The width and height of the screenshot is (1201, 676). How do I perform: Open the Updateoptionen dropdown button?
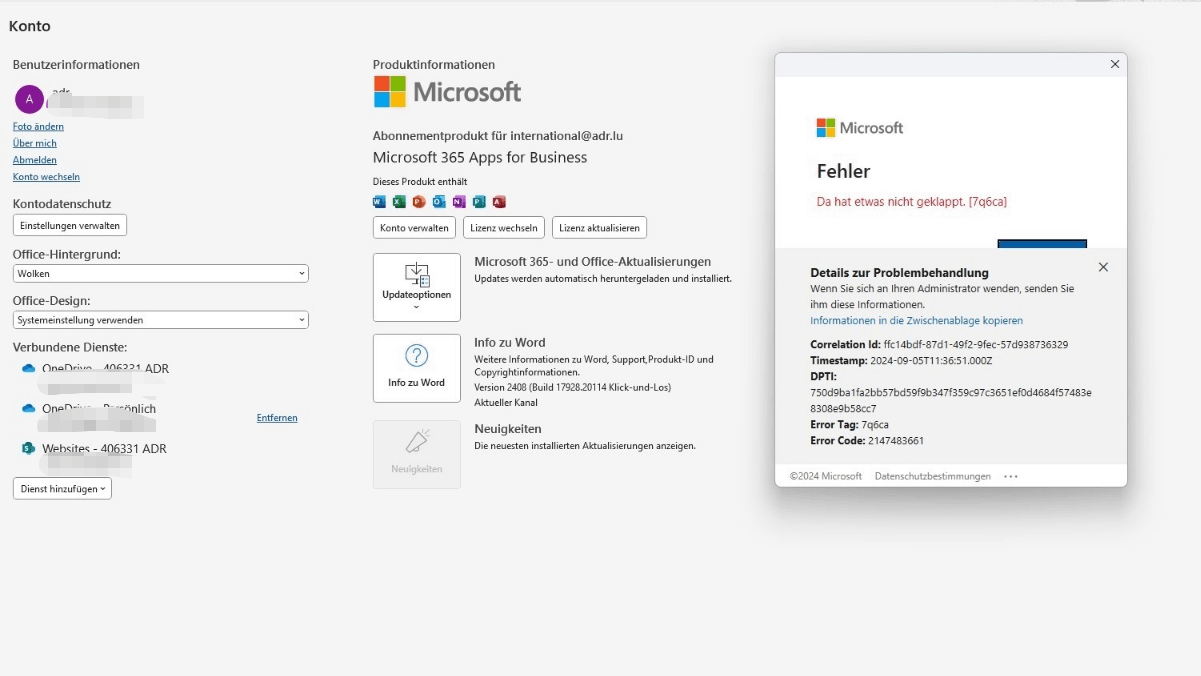(x=417, y=287)
